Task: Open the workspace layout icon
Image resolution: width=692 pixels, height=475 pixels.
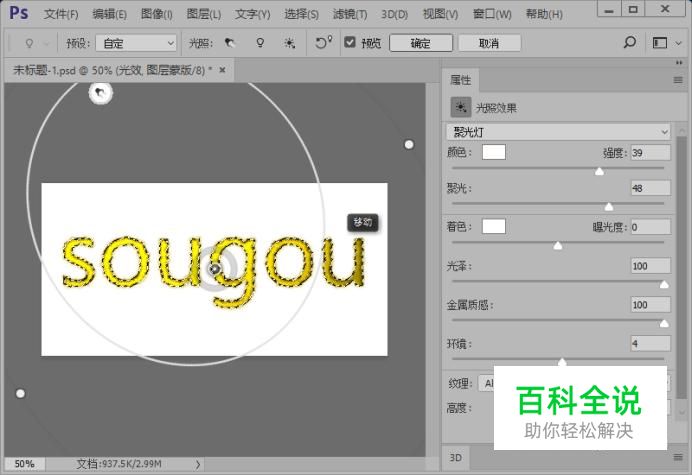Action: 660,43
